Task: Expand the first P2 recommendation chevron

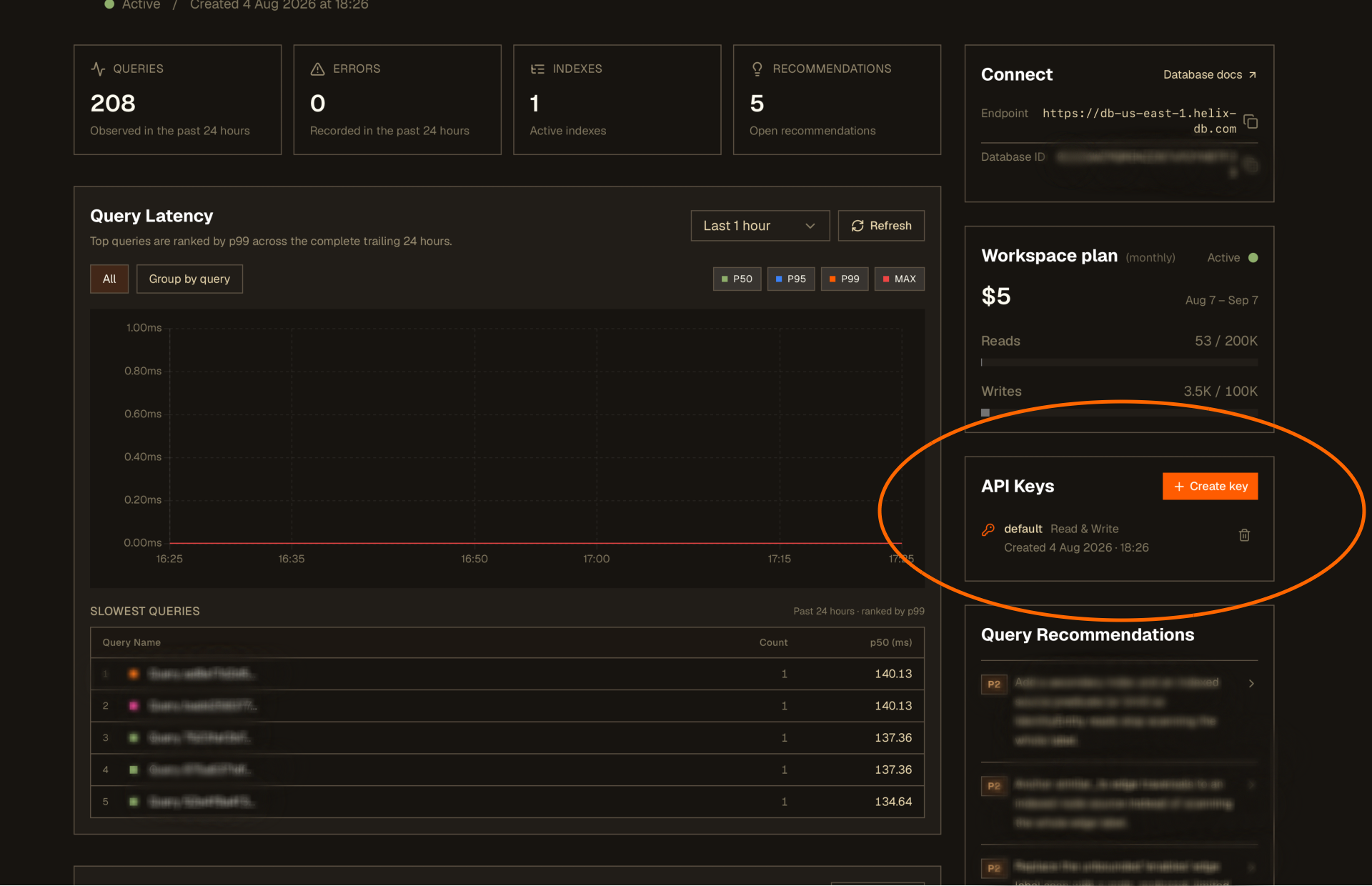Action: 1251,684
